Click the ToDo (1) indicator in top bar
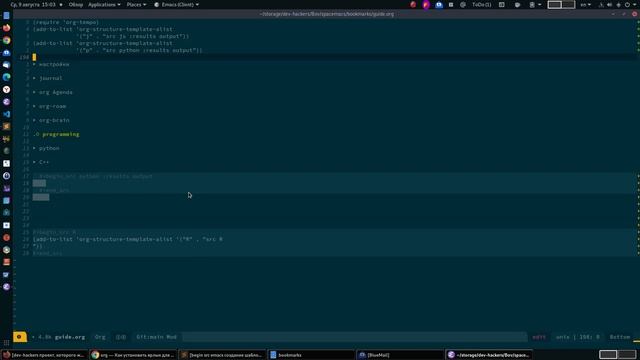Screen dimensions: 640x360 pos(481,4)
